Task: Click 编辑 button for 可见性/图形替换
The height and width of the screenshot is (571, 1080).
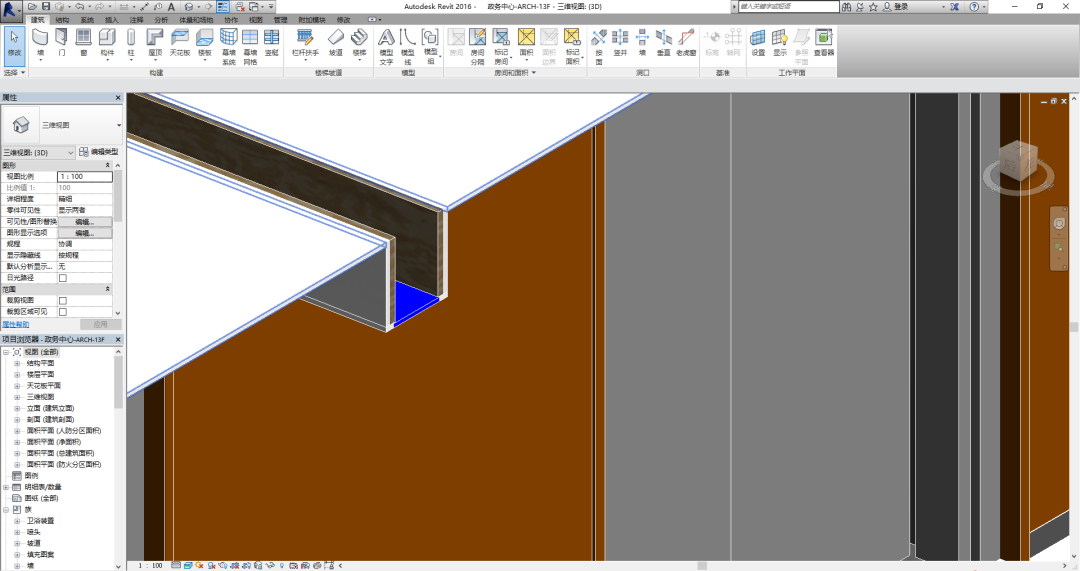Action: click(85, 222)
